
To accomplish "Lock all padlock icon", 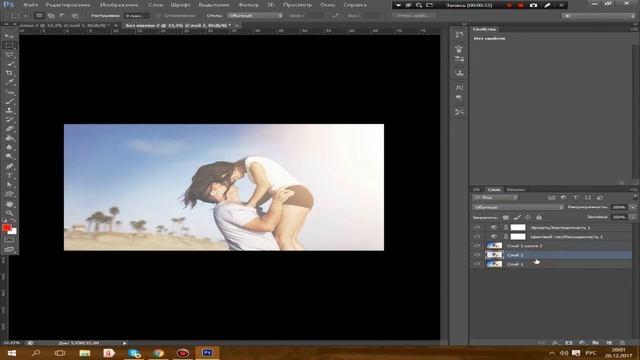I will point(539,218).
